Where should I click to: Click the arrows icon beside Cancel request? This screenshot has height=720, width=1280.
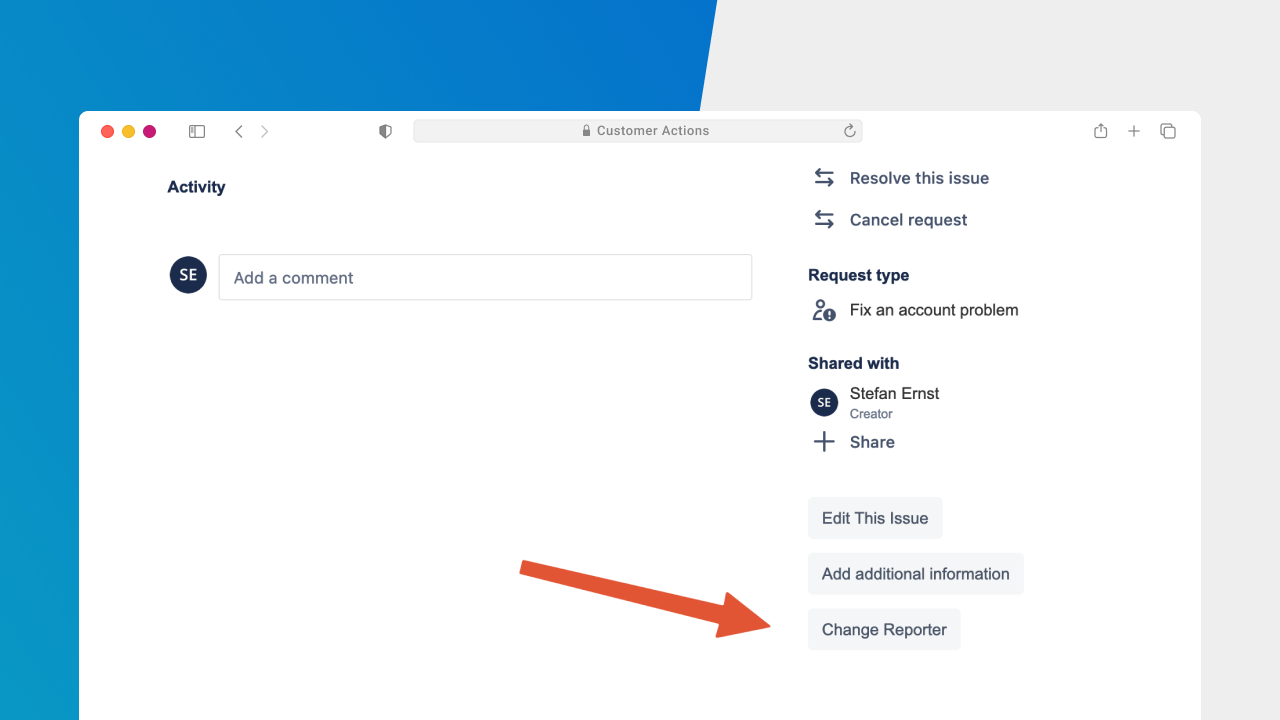[x=824, y=219]
